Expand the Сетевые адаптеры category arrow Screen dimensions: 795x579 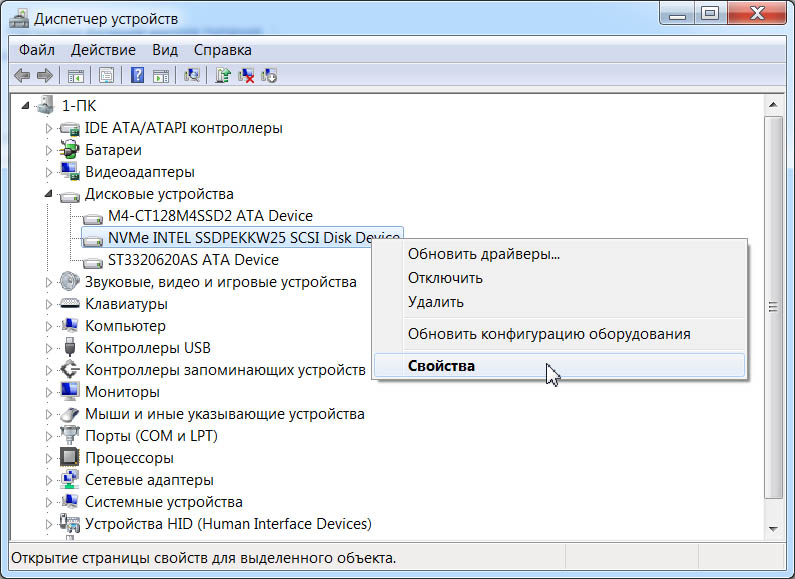tap(48, 480)
